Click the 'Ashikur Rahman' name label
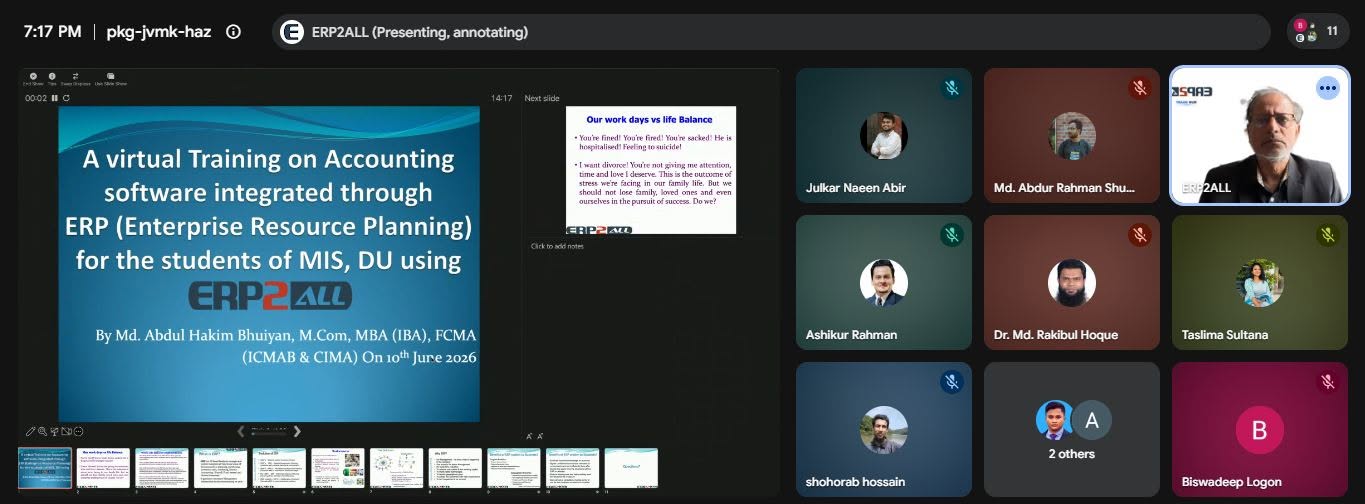 (851, 335)
